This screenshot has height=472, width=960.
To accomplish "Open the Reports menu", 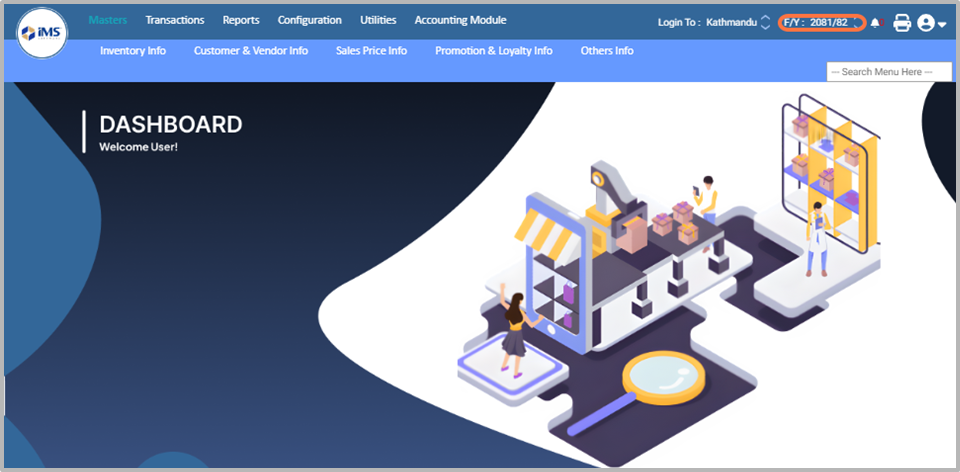I will coord(241,20).
